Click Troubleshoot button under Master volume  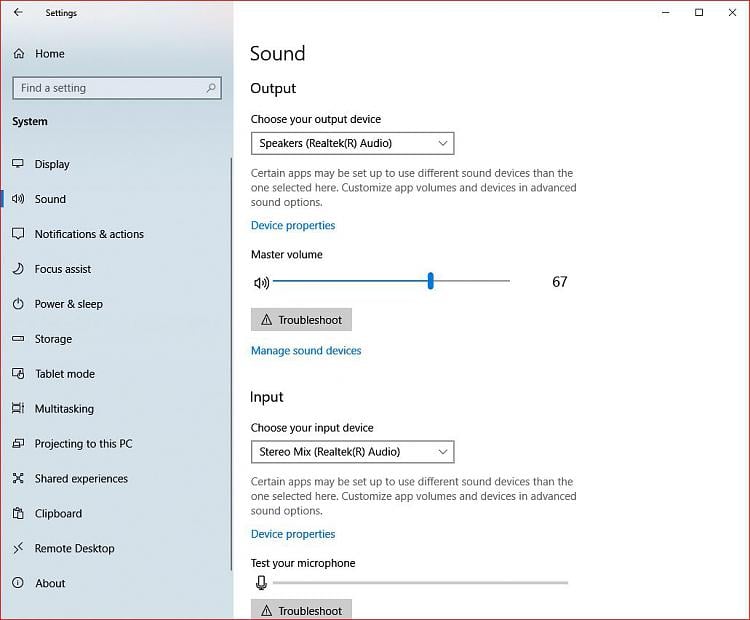(301, 320)
